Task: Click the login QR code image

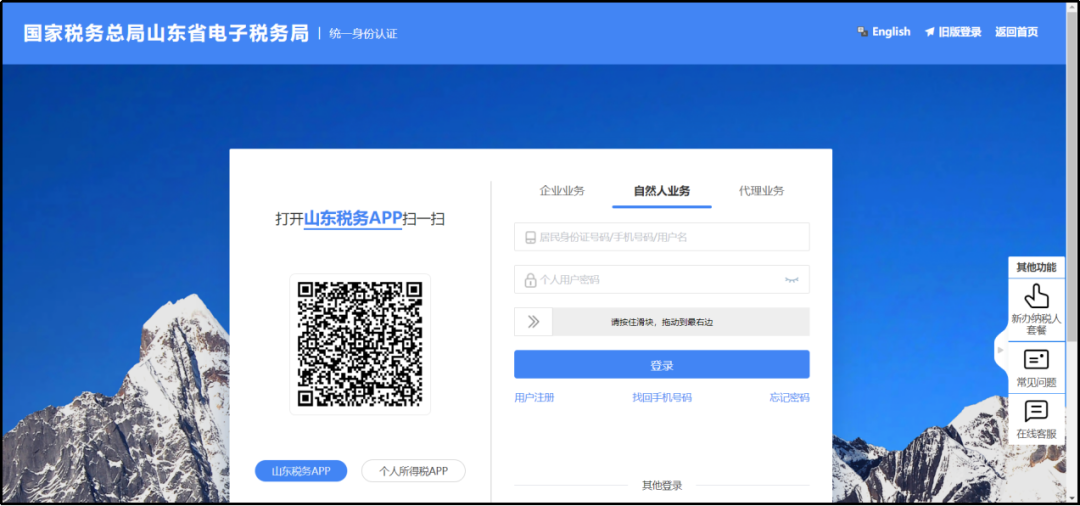Action: (360, 344)
